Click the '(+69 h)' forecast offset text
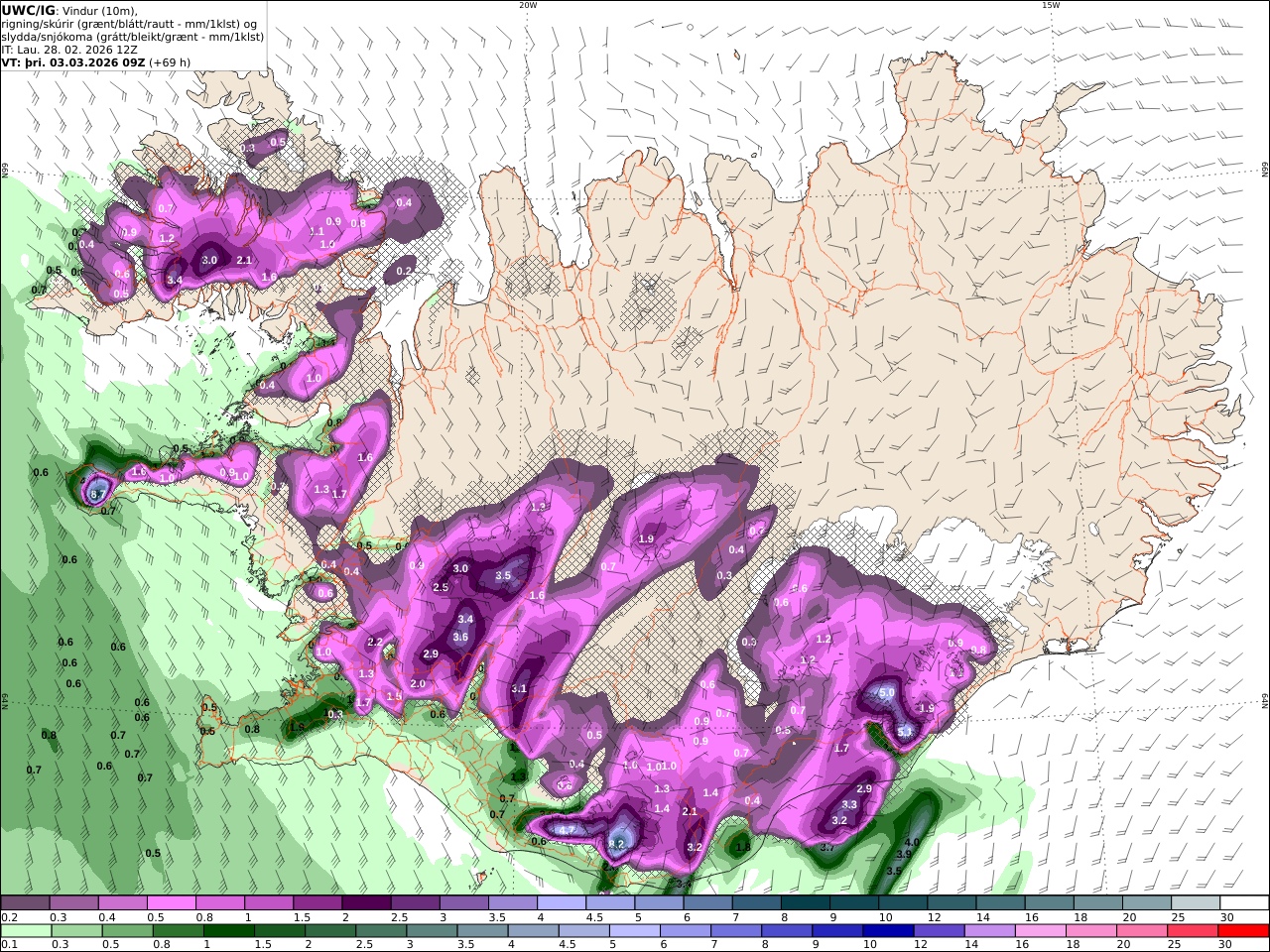The image size is (1270, 952). point(170,61)
